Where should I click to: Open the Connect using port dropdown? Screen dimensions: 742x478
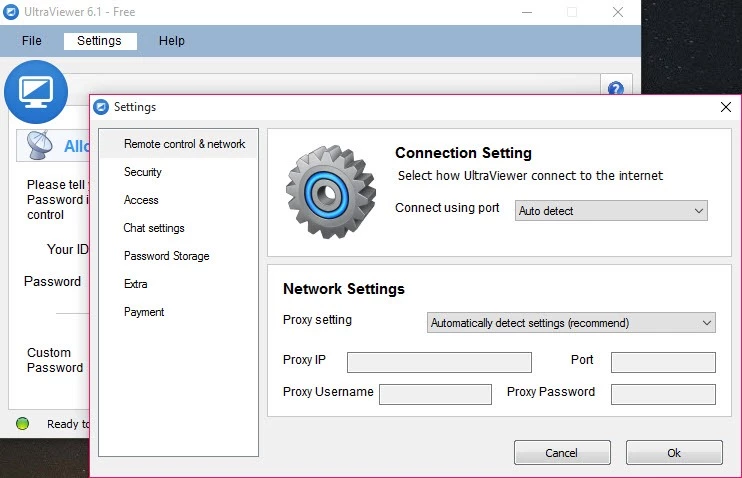click(x=611, y=211)
